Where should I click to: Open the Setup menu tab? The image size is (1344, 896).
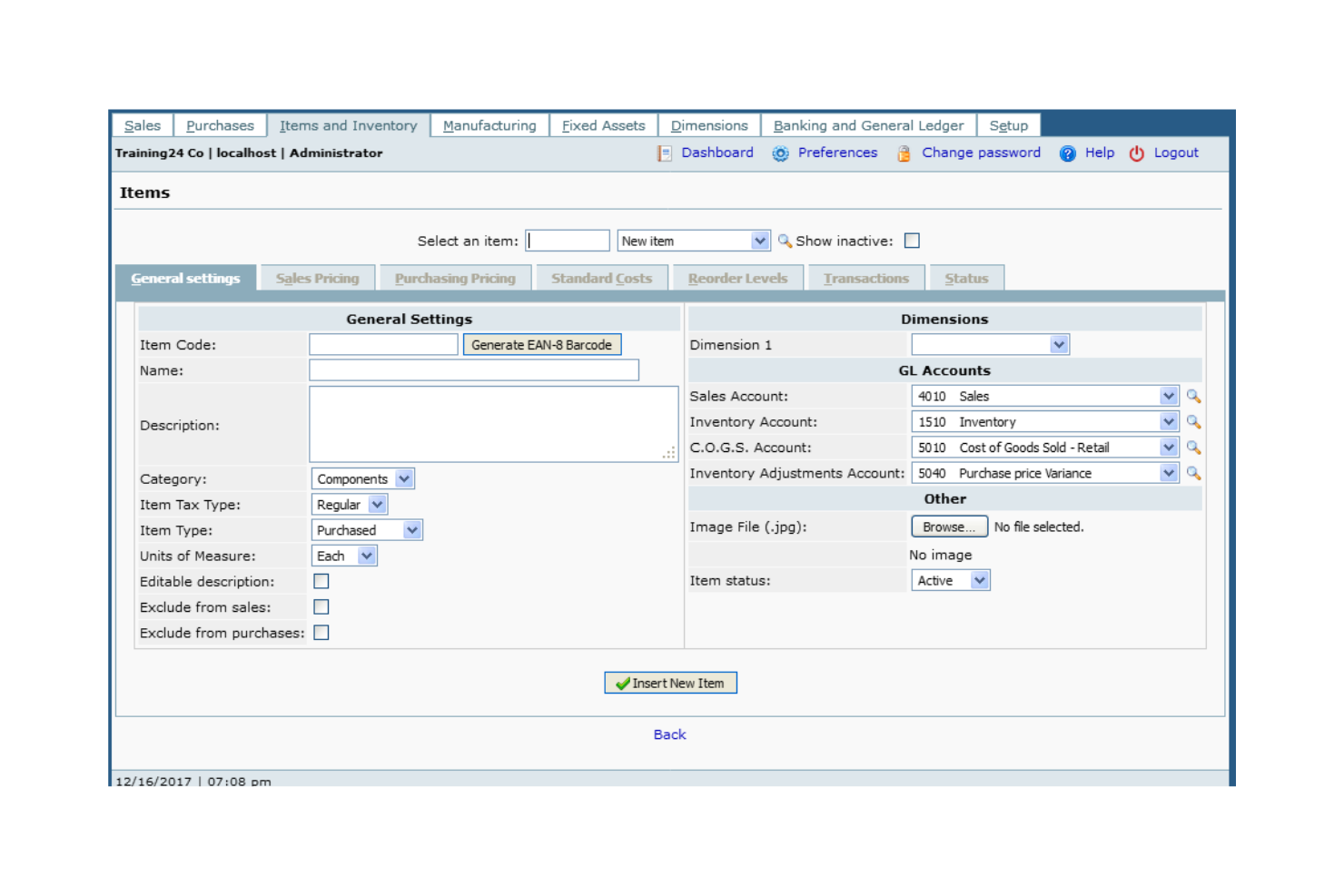point(1009,125)
